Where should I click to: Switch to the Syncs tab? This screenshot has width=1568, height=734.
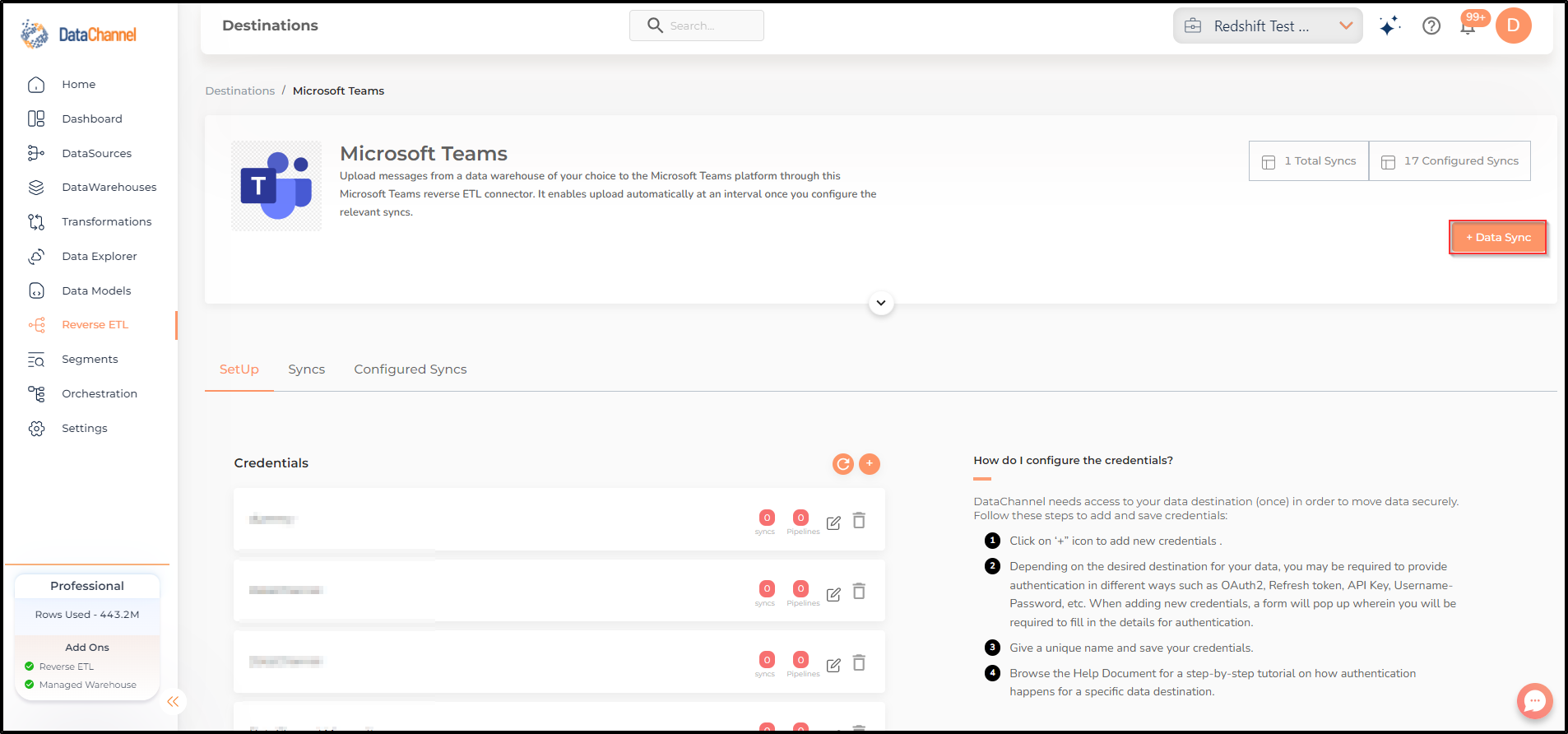306,369
